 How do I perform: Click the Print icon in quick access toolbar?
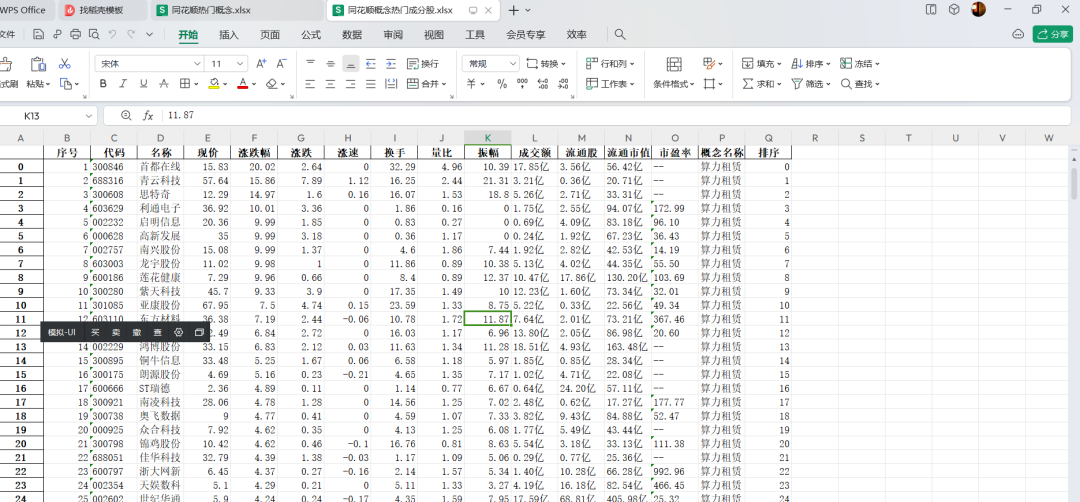[76, 34]
